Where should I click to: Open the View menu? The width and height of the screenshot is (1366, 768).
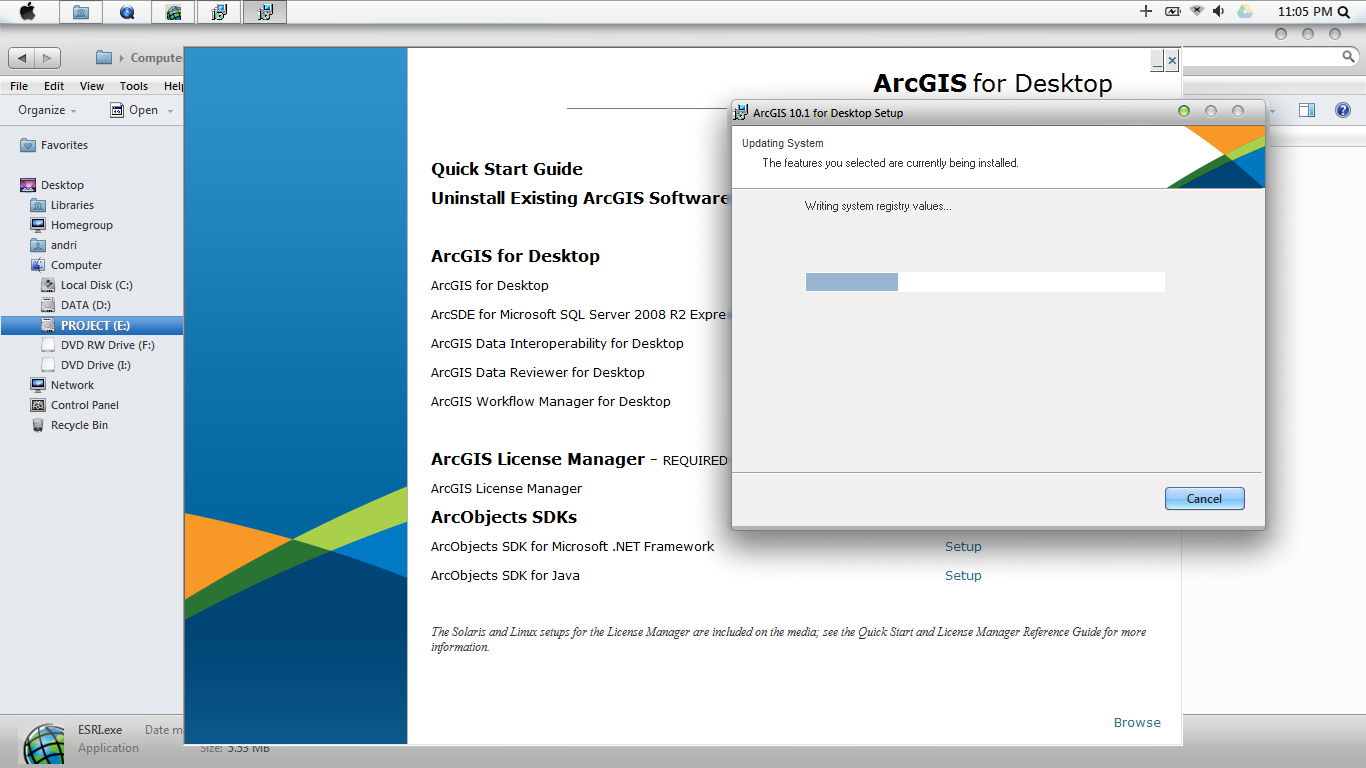(92, 86)
